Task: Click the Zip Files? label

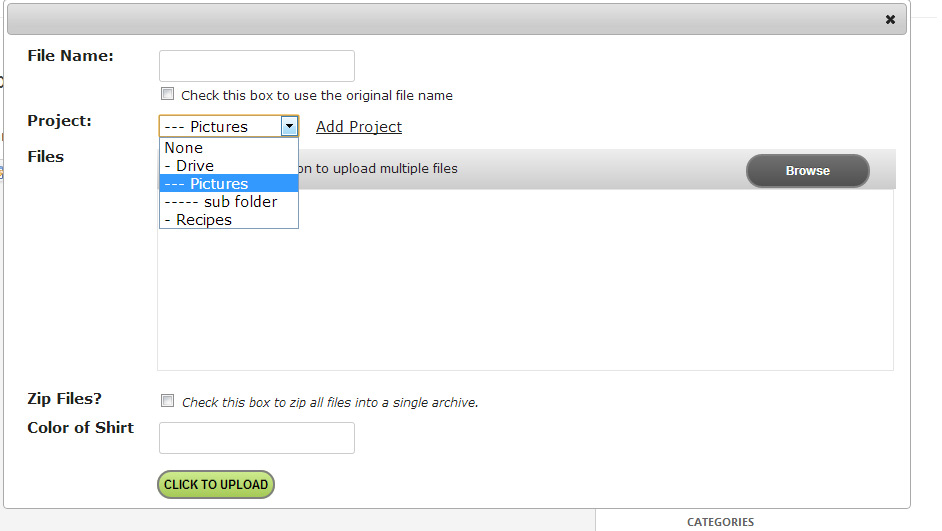Action: pos(64,398)
